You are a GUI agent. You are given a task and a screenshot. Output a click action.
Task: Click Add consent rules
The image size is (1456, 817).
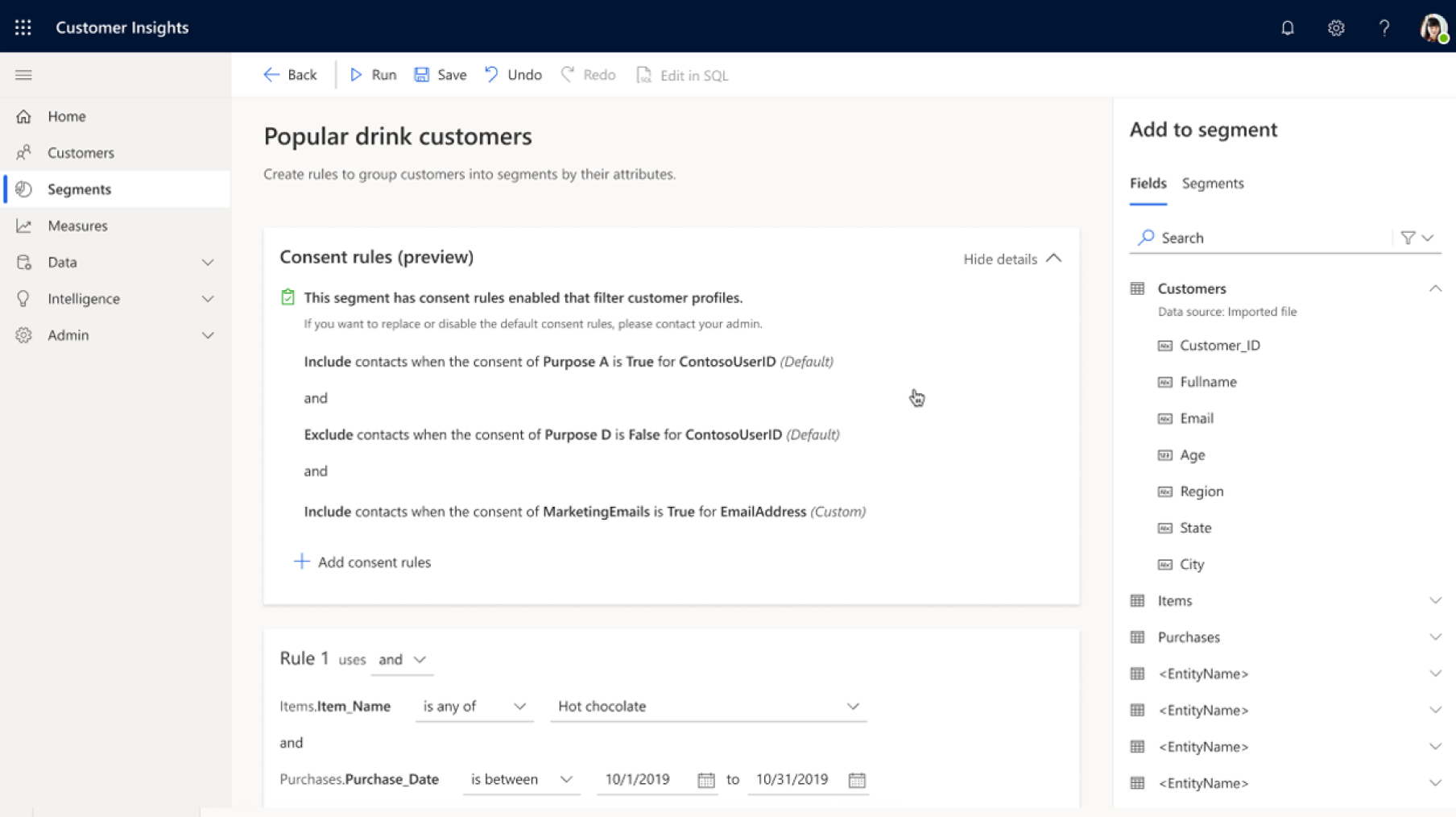pyautogui.click(x=362, y=562)
